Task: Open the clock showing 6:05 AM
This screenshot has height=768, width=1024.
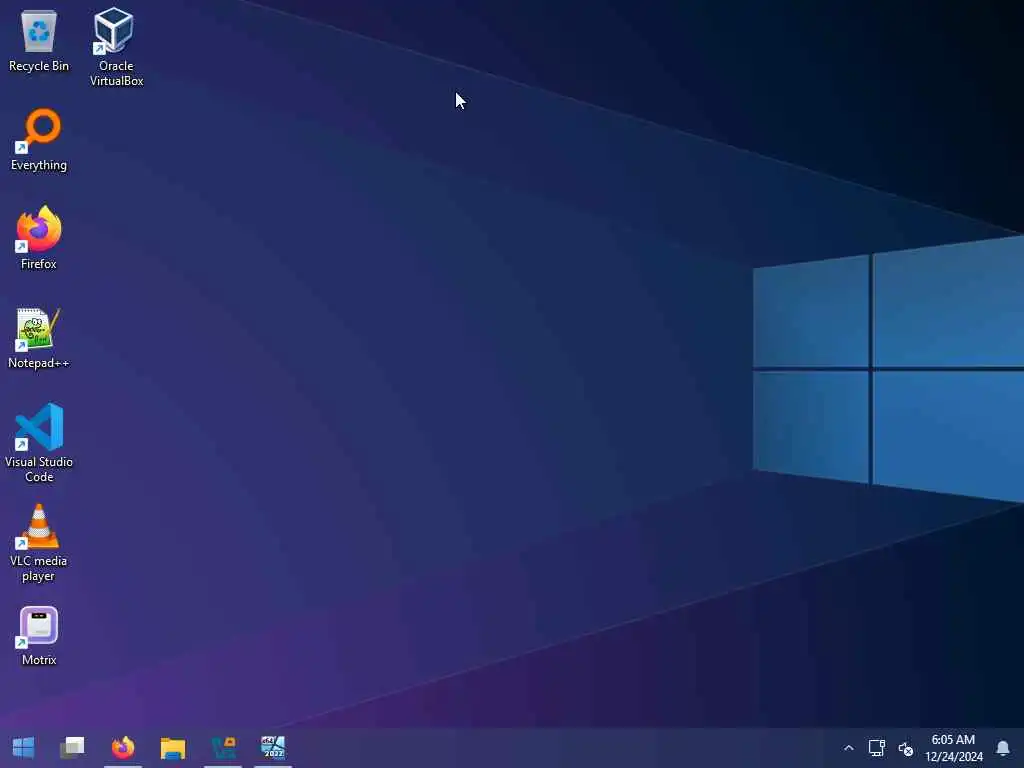Action: (x=953, y=748)
